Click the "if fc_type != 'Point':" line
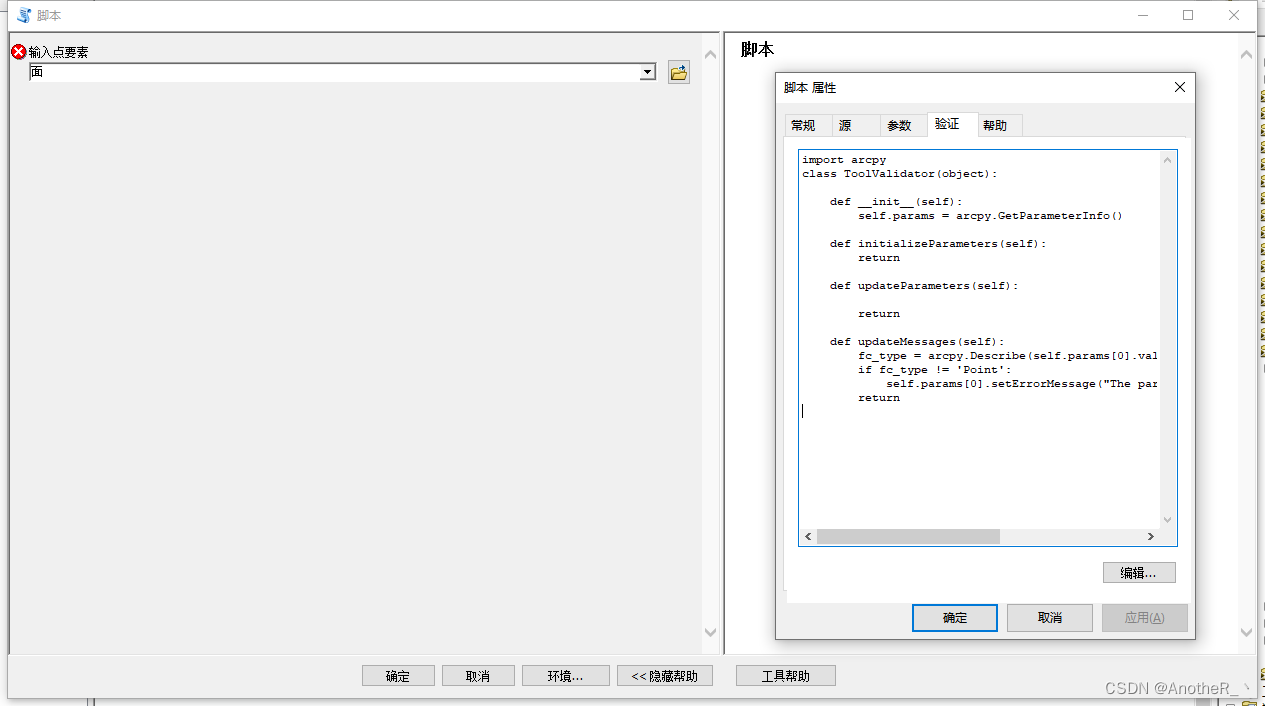1265x706 pixels. [935, 370]
